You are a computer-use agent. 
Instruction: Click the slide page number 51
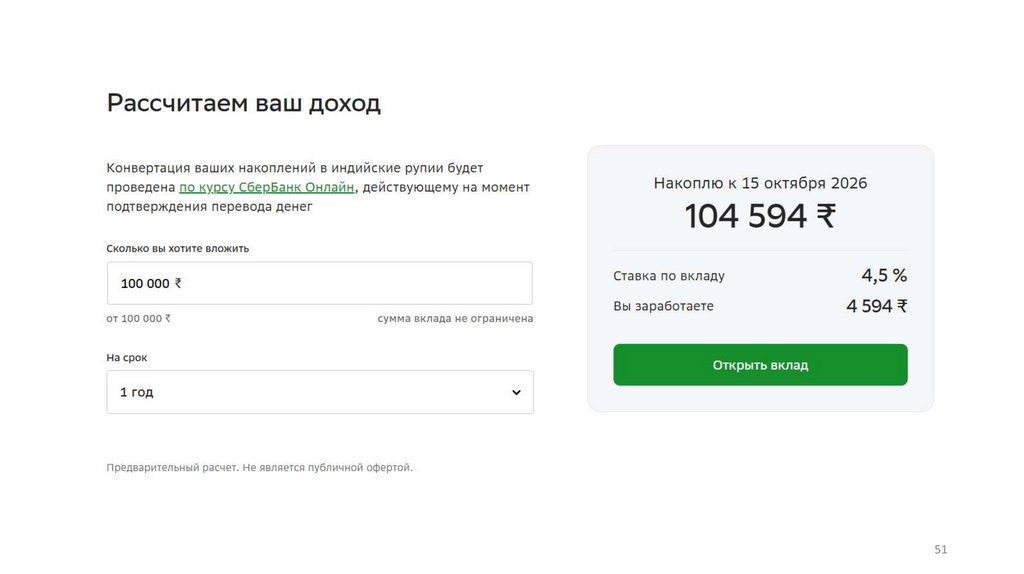940,549
